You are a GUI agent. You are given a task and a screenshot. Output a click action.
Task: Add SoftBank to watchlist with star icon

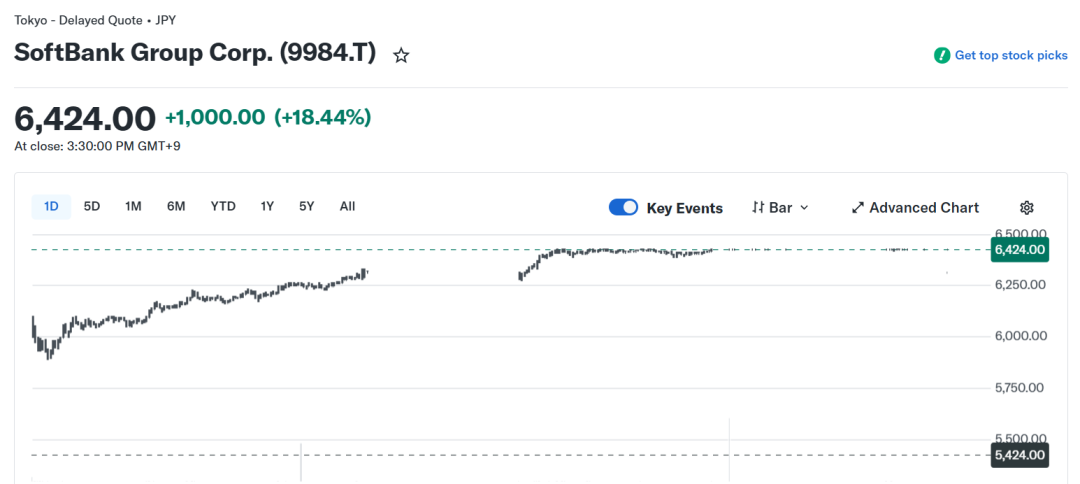(x=401, y=56)
